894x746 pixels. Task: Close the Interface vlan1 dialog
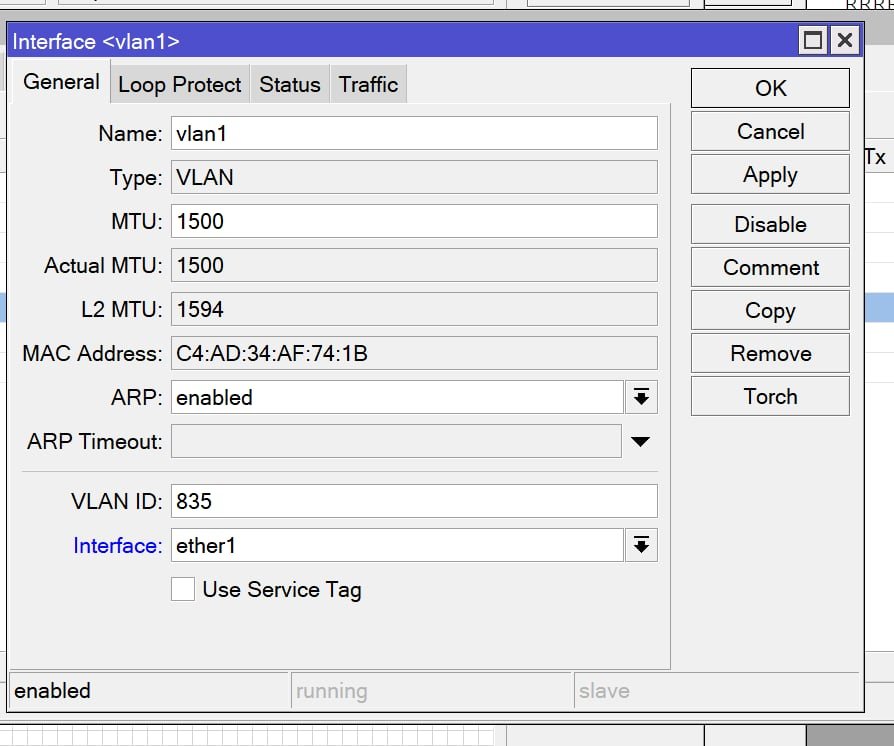click(x=845, y=41)
